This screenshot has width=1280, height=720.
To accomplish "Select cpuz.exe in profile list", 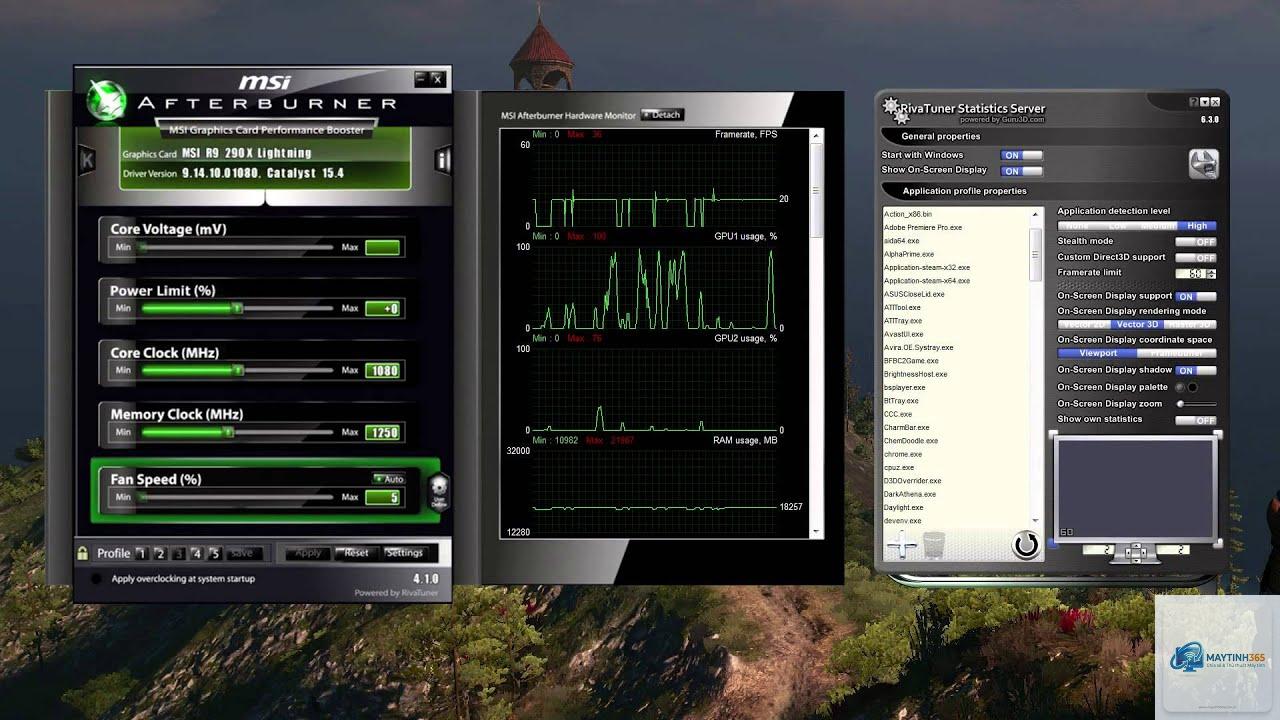I will [899, 467].
